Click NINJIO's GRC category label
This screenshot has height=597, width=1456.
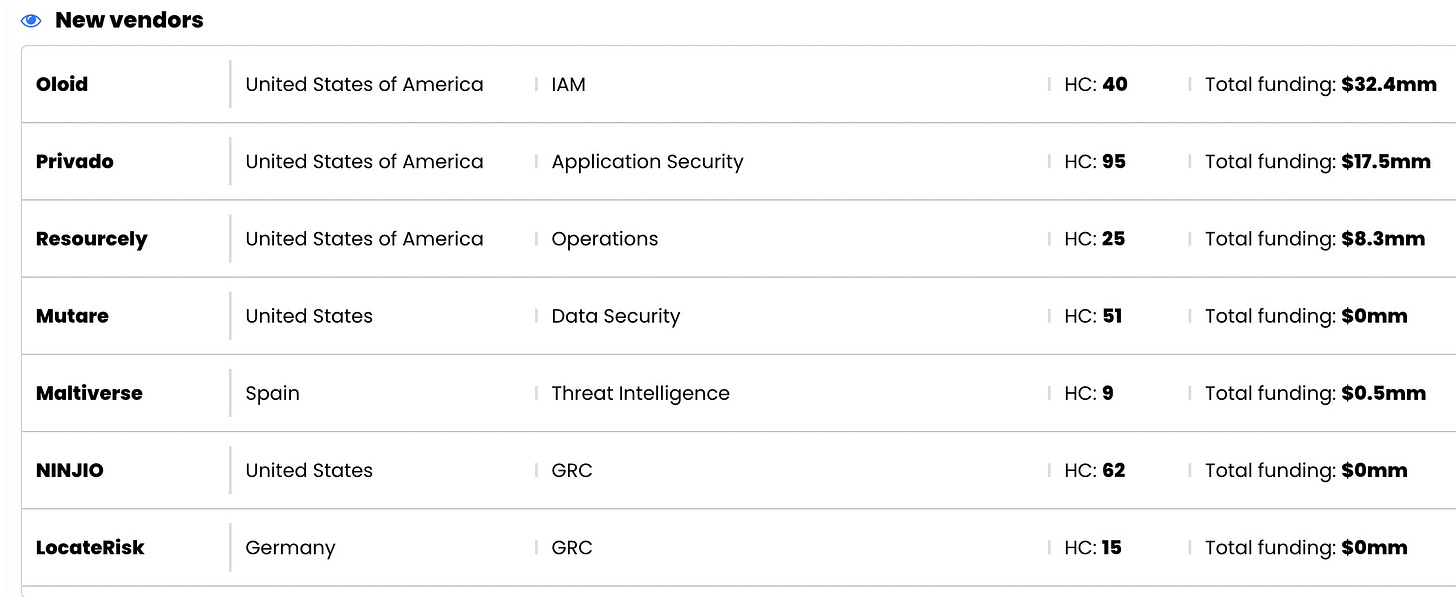coord(572,470)
